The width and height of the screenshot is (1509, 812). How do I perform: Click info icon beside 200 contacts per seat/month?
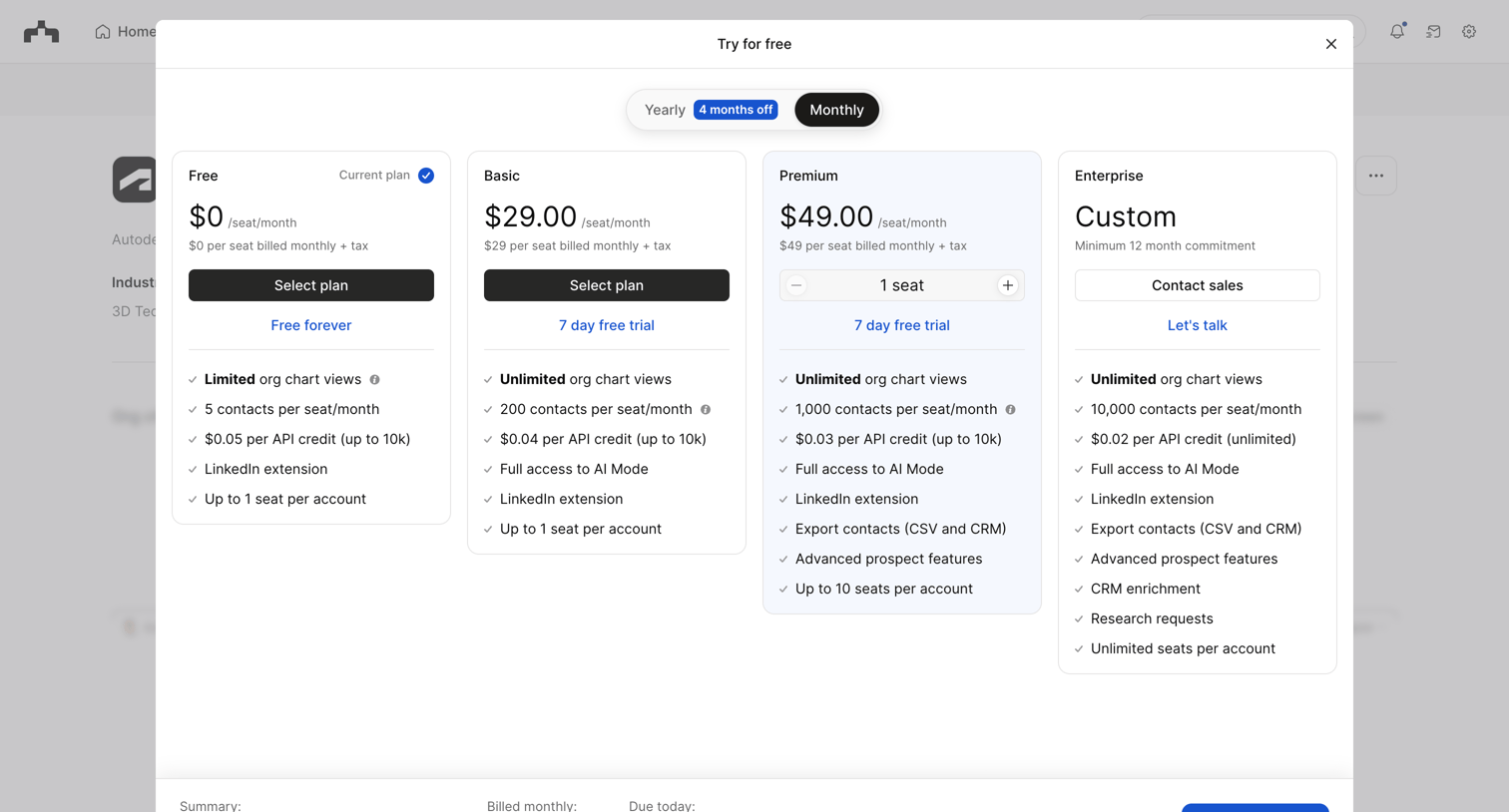tap(706, 410)
